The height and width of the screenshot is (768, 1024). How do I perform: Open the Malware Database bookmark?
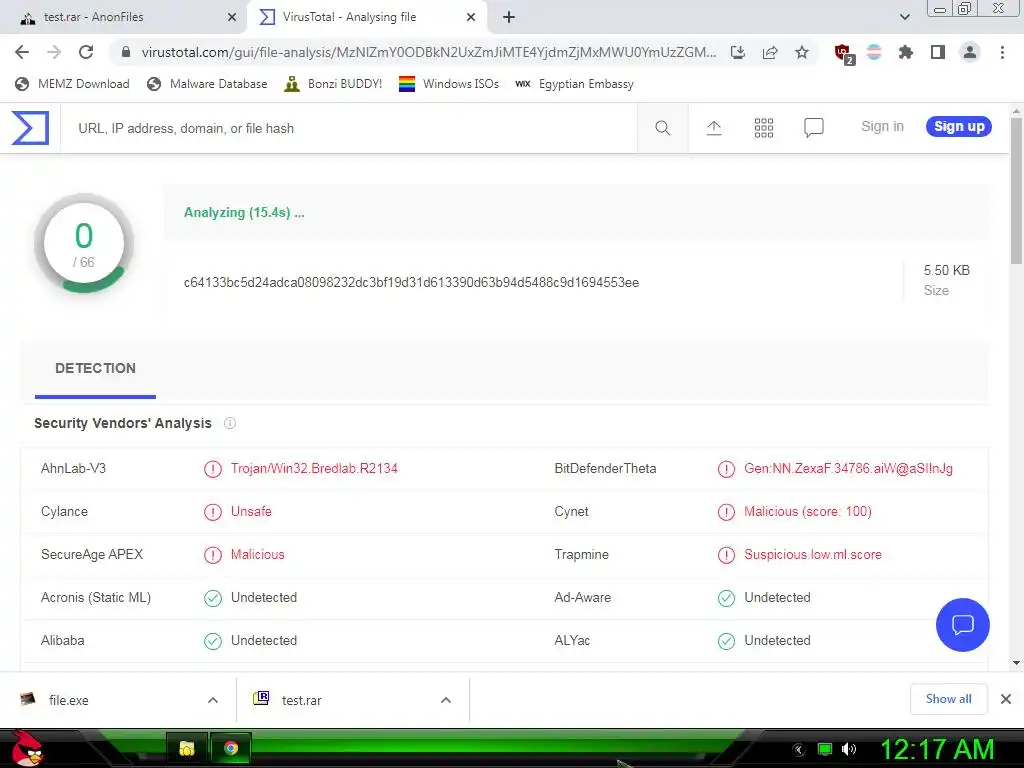point(208,84)
